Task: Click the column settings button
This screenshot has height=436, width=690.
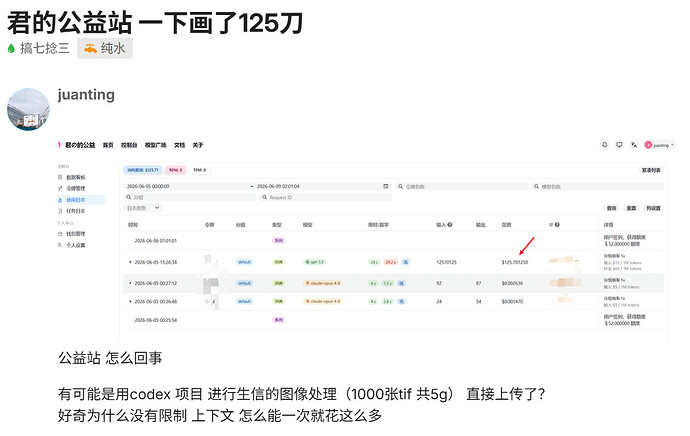Action: click(x=653, y=208)
